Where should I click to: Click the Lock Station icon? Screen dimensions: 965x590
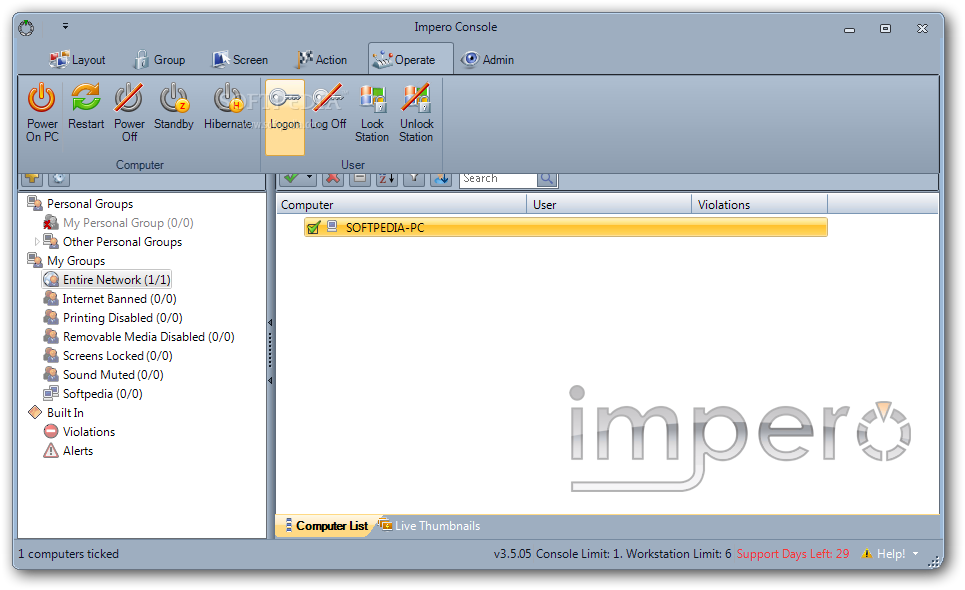(x=372, y=98)
